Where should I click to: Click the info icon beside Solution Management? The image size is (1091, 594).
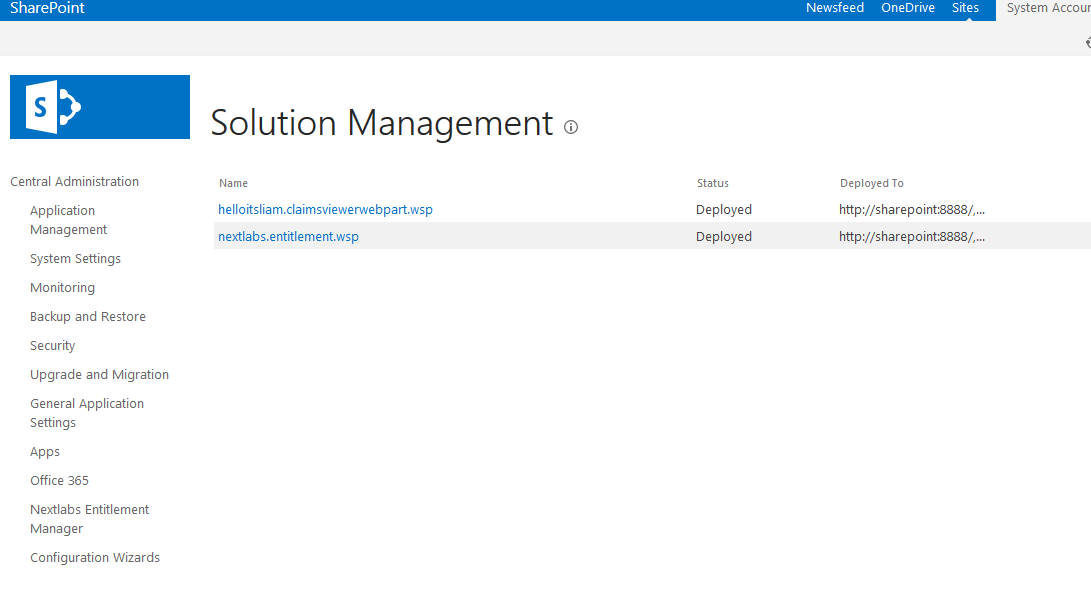click(x=571, y=127)
